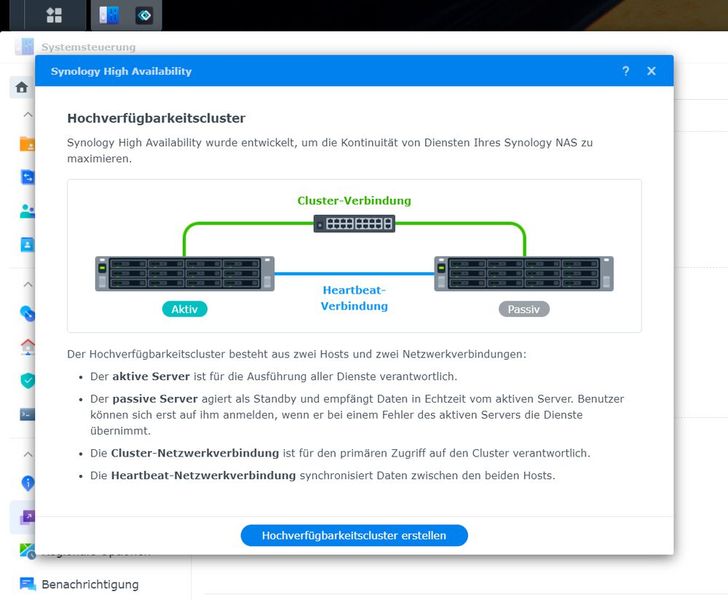Open the Security shield icon in the sidebar
Viewport: 728px width, 600px height.
pyautogui.click(x=27, y=380)
